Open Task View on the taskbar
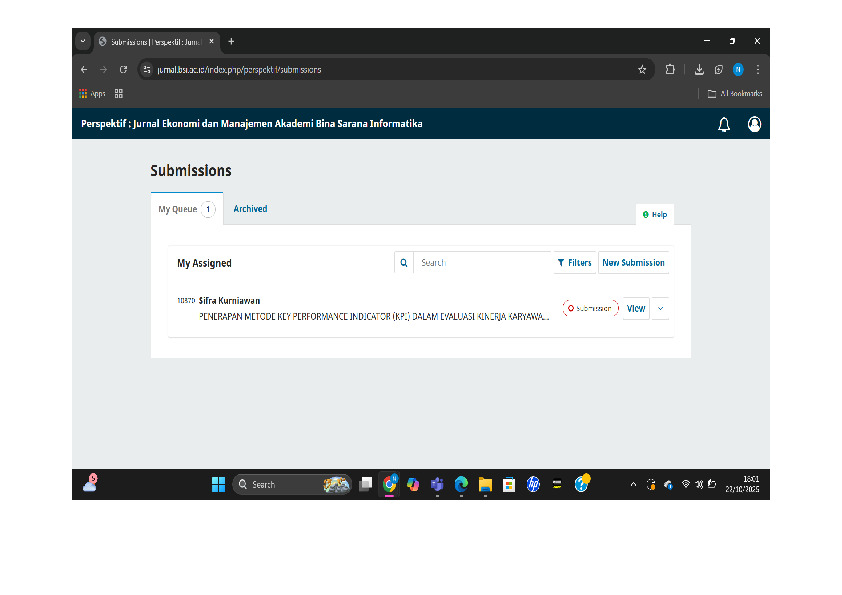This screenshot has width=842, height=595. (x=366, y=484)
